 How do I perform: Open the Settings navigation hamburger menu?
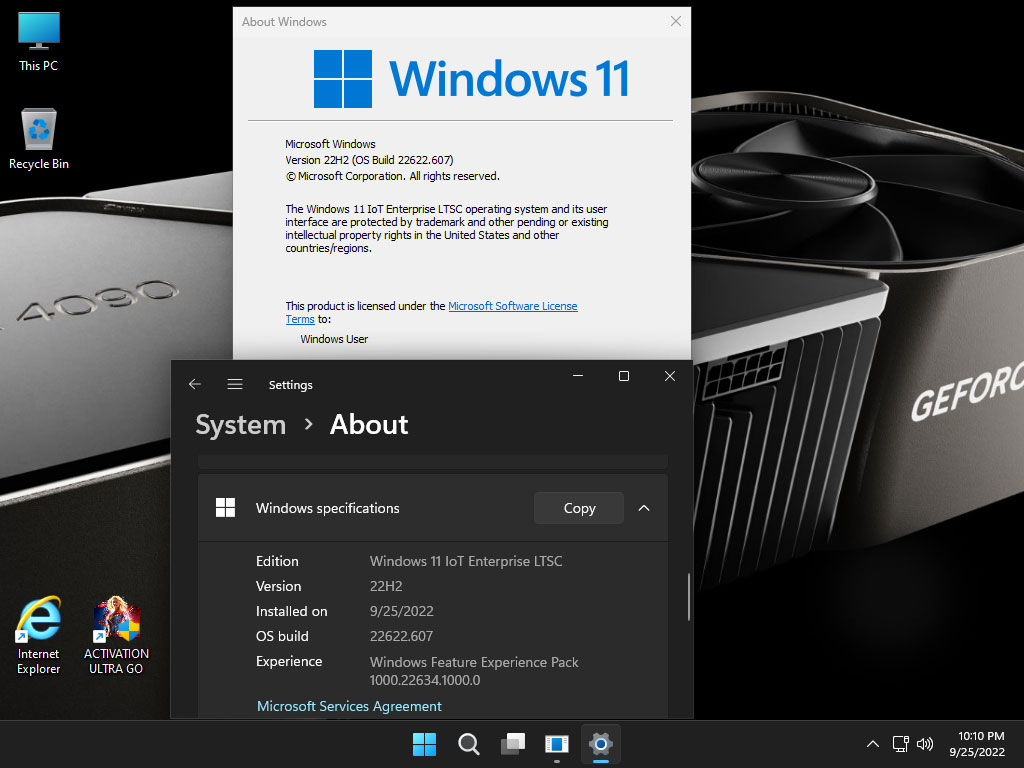(x=235, y=384)
